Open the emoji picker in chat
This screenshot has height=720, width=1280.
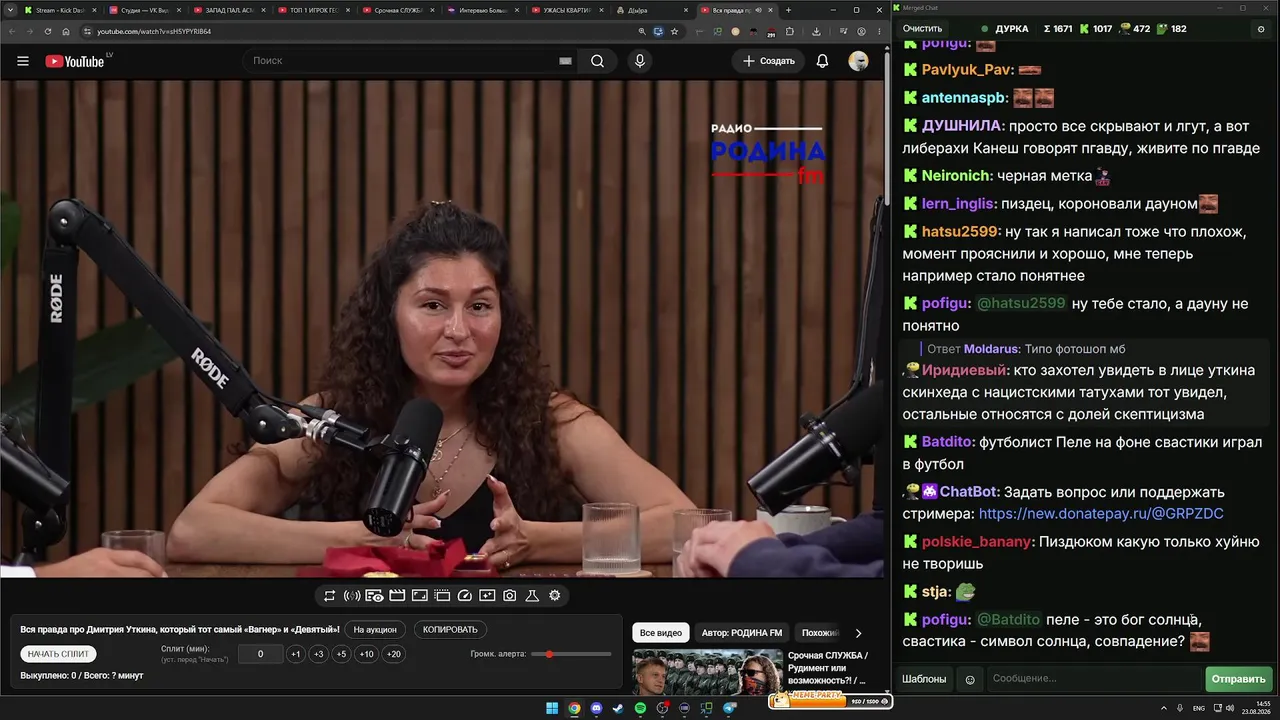[x=969, y=679]
